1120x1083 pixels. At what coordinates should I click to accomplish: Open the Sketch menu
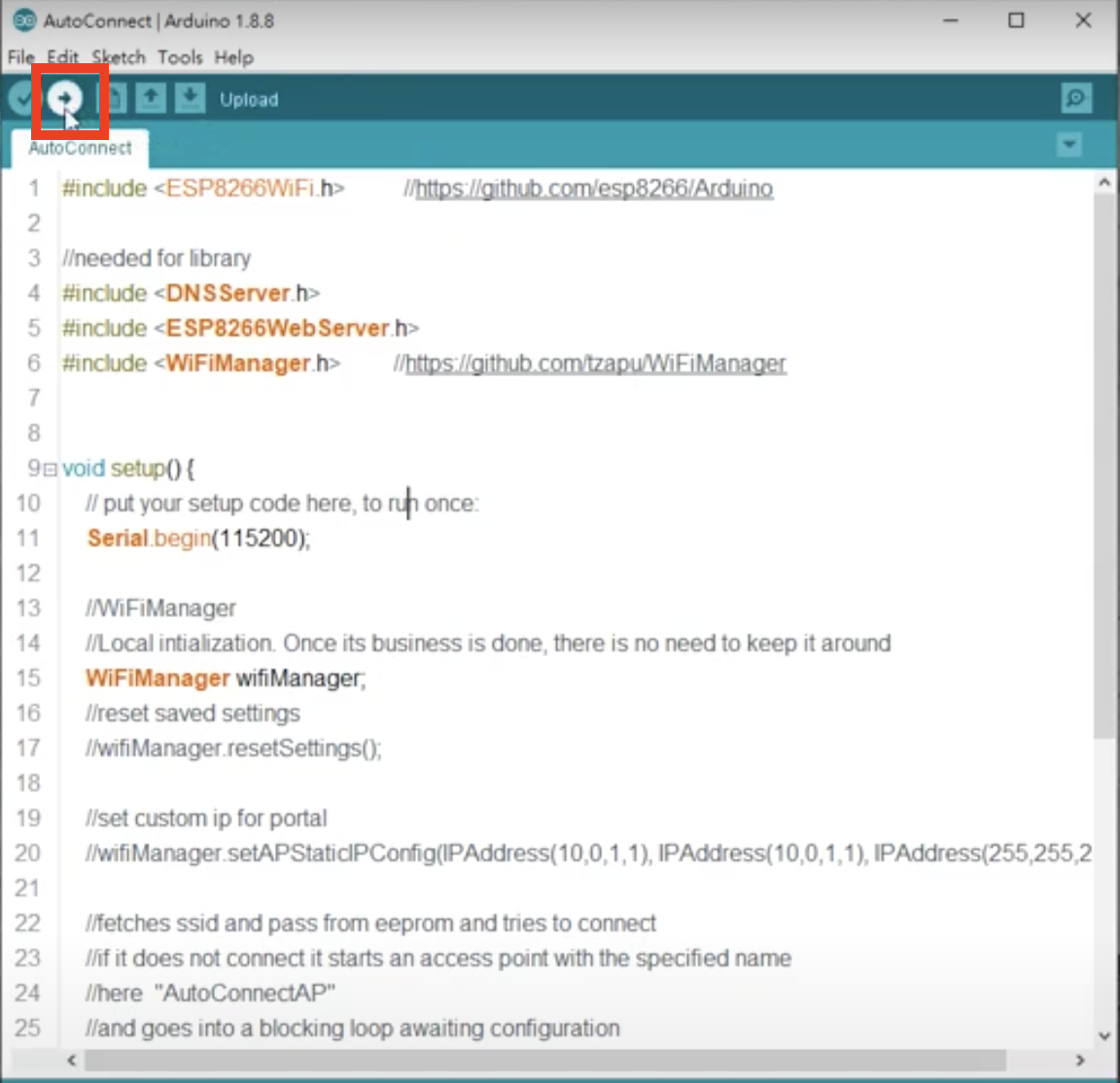[119, 57]
